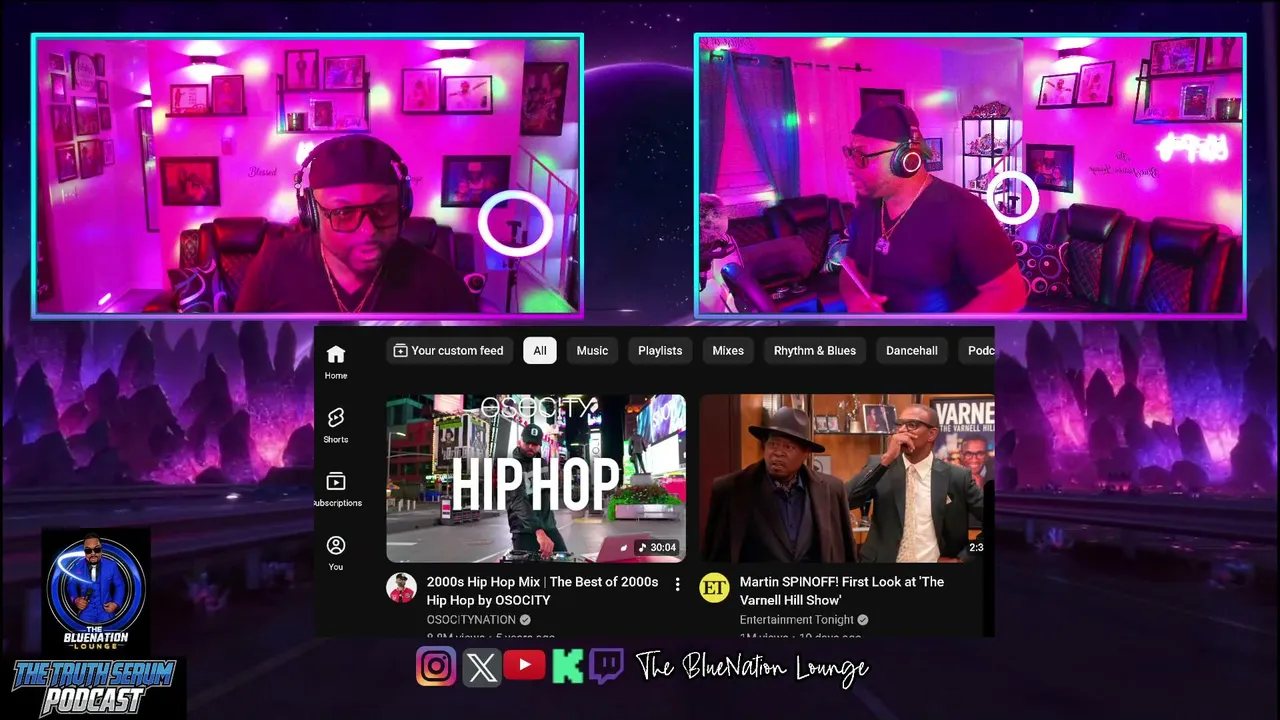Click the 30:04 duration badge
1280x720 pixels.
(657, 548)
